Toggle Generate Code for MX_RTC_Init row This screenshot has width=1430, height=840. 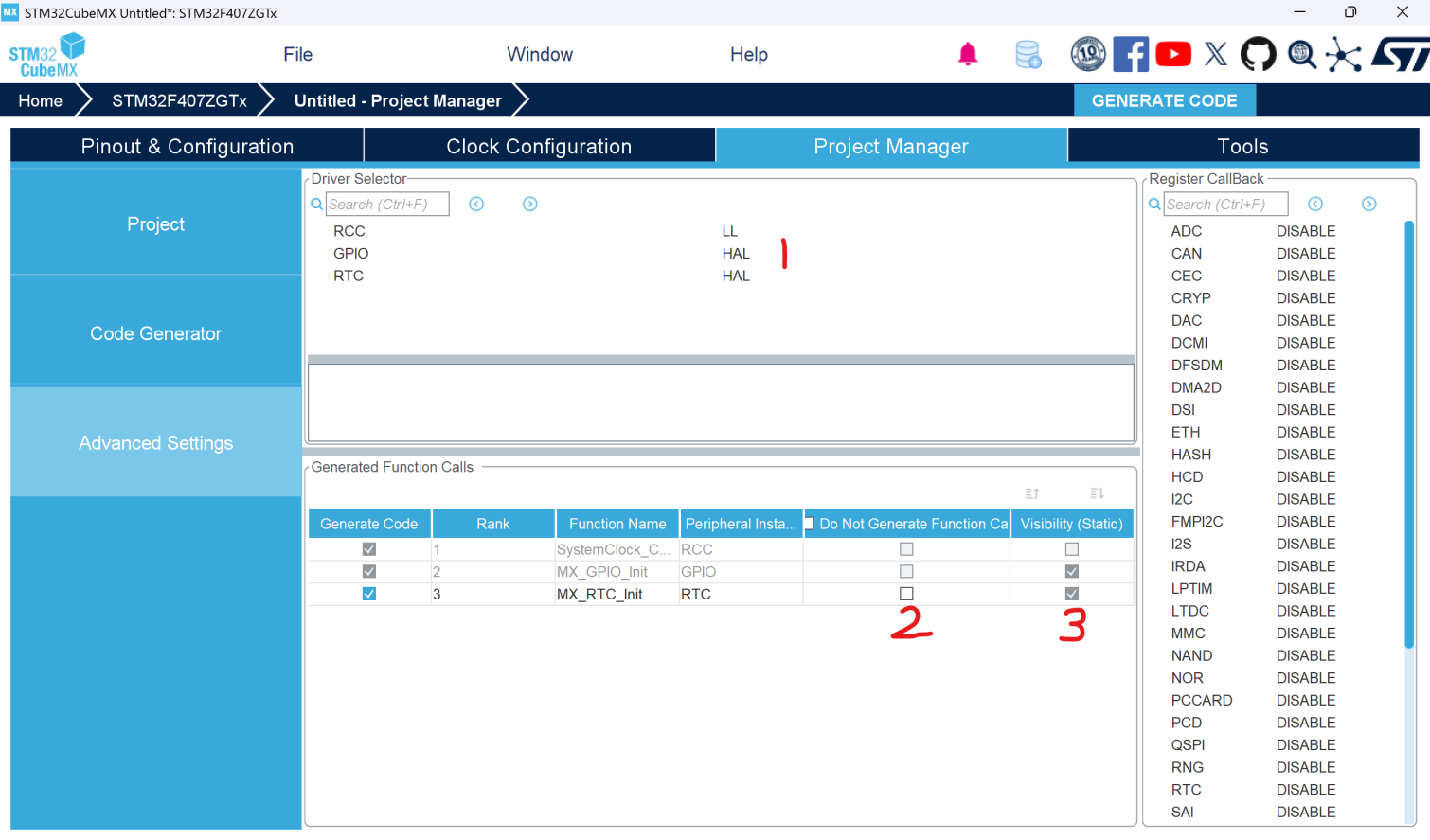[369, 594]
